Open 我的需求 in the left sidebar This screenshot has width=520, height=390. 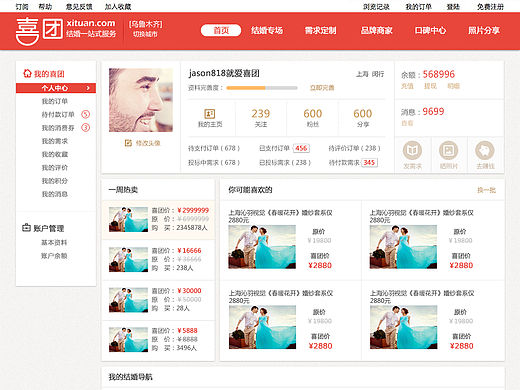click(55, 141)
